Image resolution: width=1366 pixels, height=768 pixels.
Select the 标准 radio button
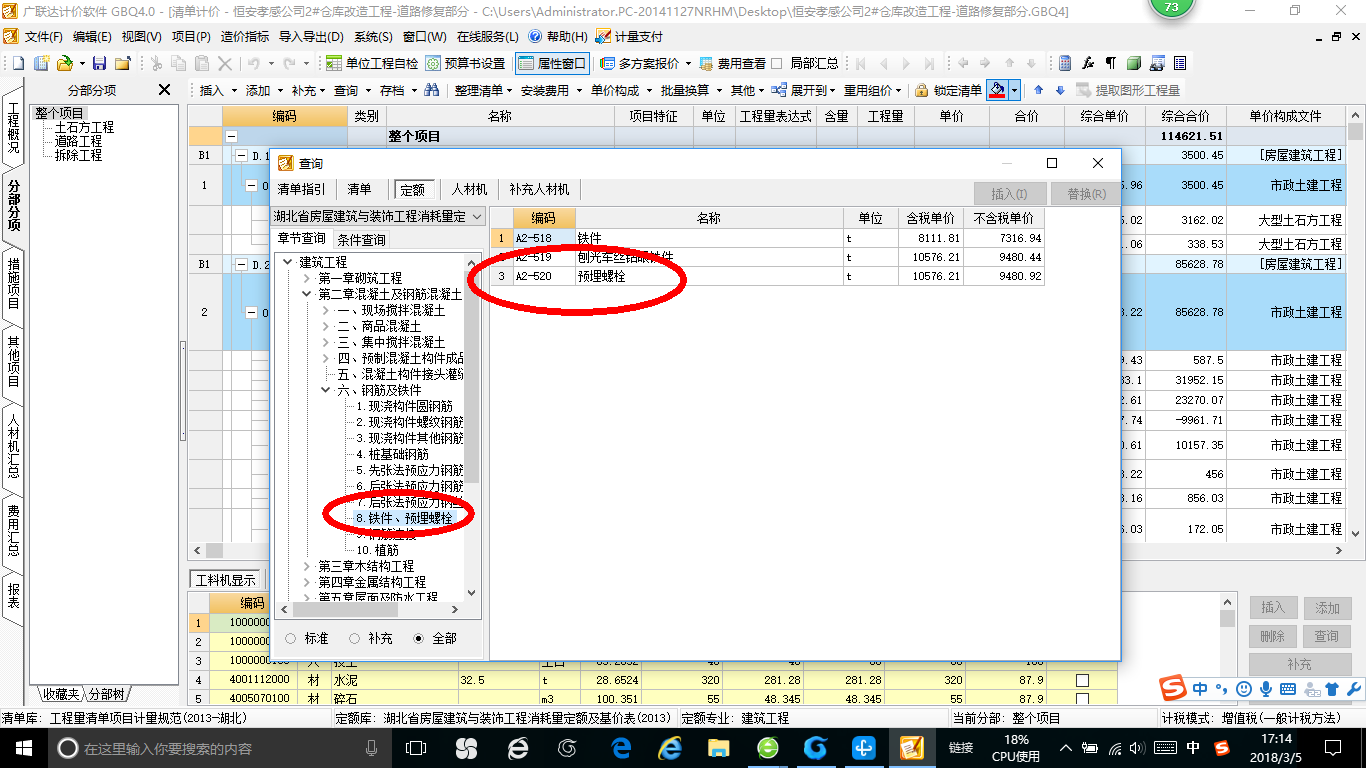click(x=291, y=638)
